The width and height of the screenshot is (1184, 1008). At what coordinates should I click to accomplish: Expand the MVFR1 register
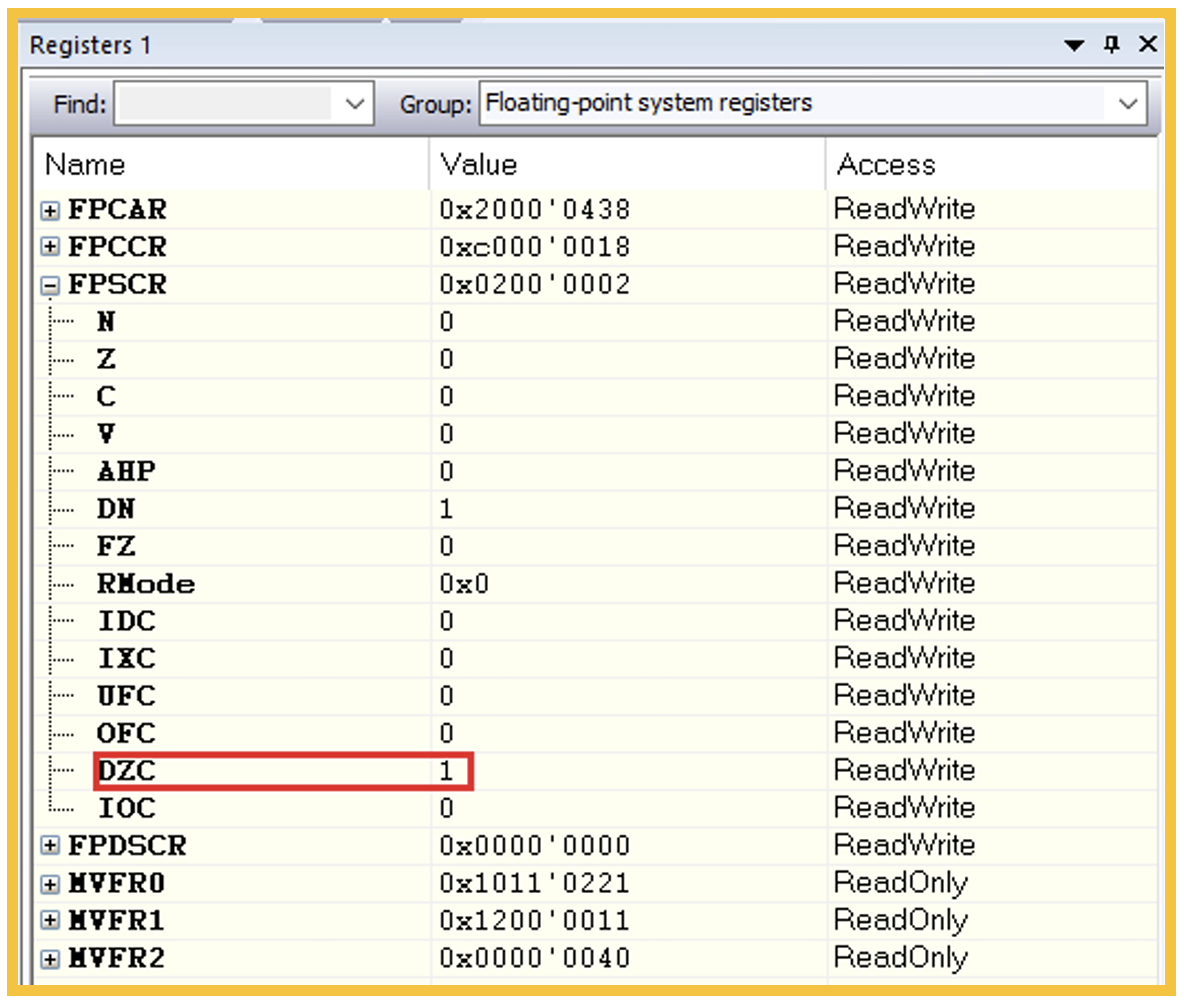tap(50, 920)
